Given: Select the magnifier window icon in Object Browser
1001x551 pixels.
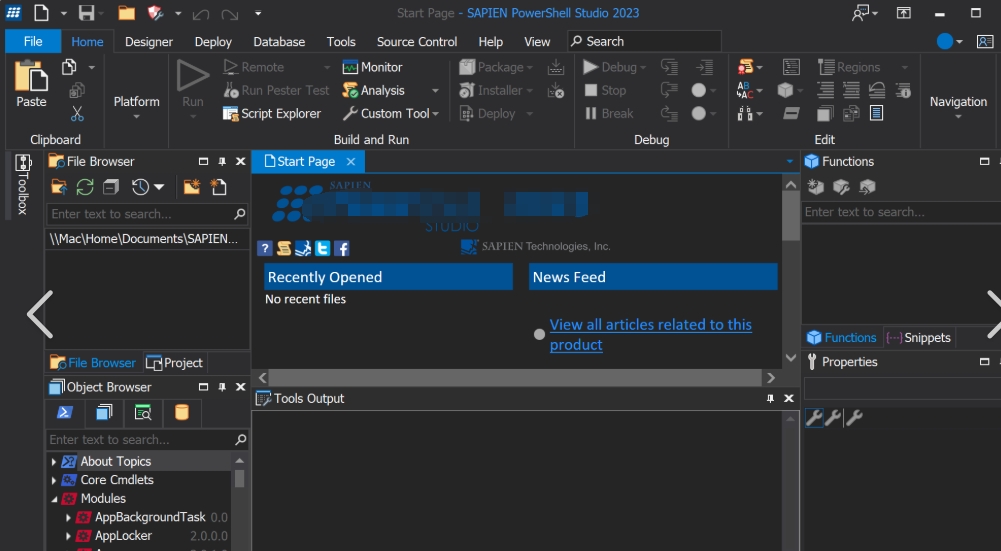Looking at the screenshot, I should pos(143,412).
